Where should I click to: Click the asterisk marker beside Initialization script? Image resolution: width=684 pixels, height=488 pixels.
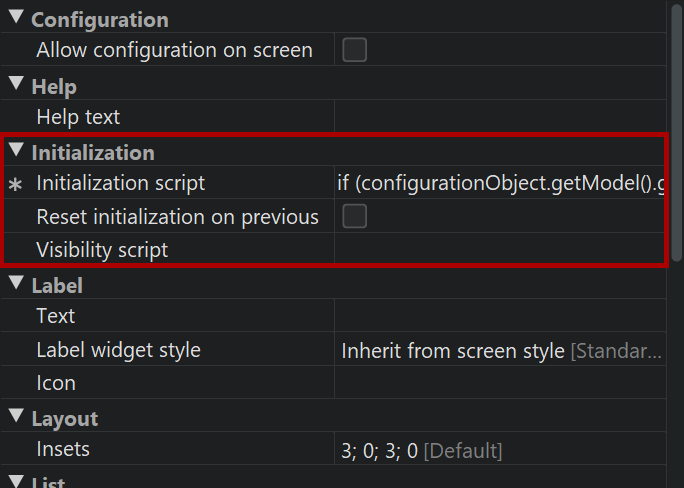click(15, 185)
